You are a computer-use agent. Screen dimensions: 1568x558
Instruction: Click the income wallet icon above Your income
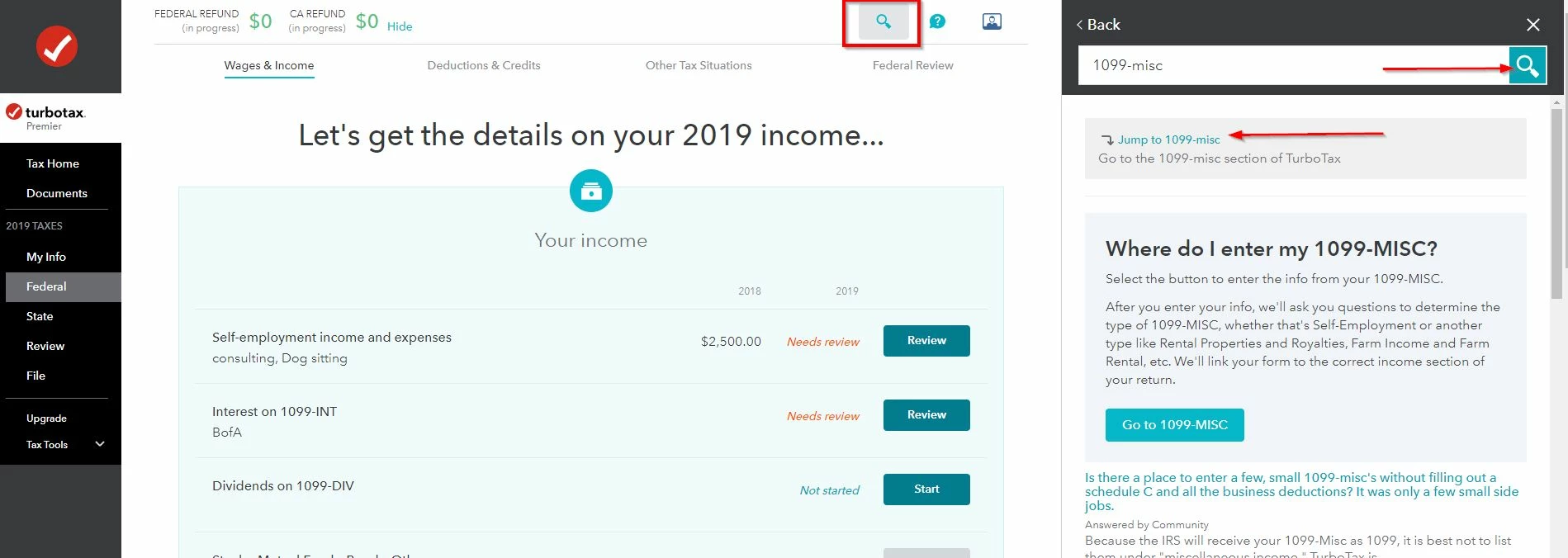(x=591, y=191)
